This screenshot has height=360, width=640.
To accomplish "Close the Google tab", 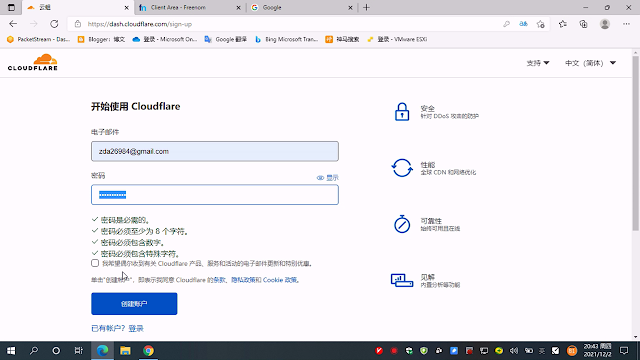I will pyautogui.click(x=350, y=7).
